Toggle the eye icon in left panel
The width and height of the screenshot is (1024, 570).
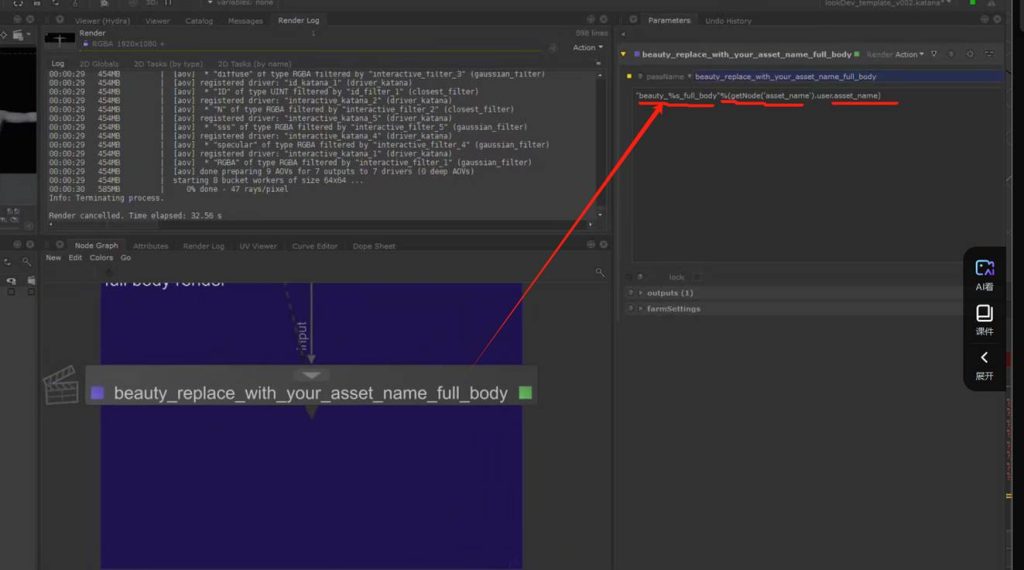(11, 282)
